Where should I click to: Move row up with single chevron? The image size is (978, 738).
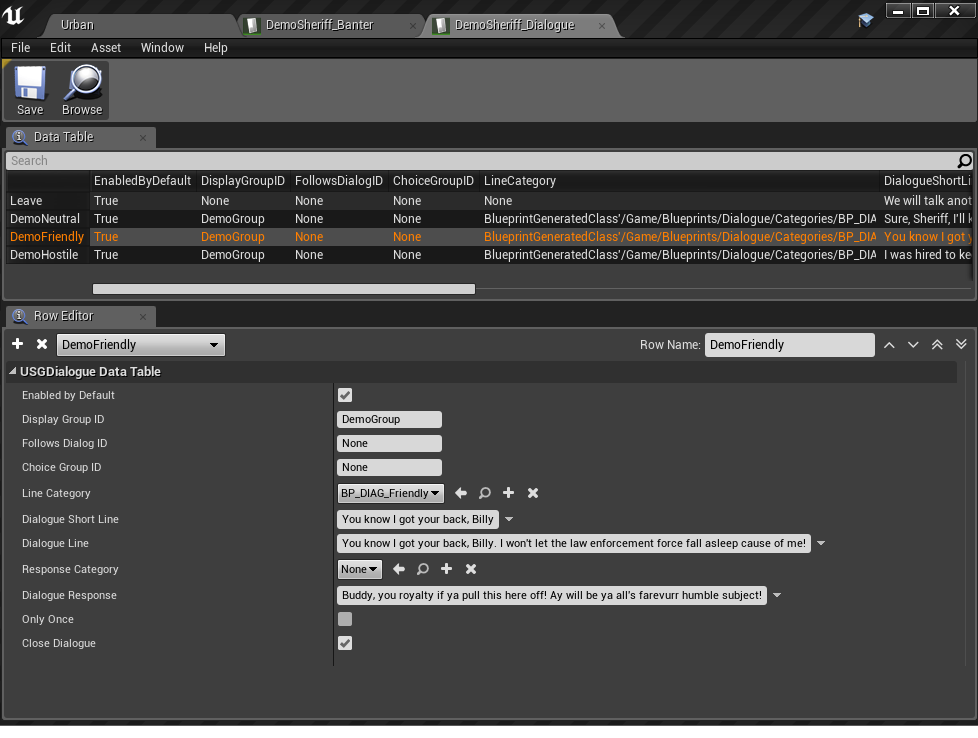point(889,345)
